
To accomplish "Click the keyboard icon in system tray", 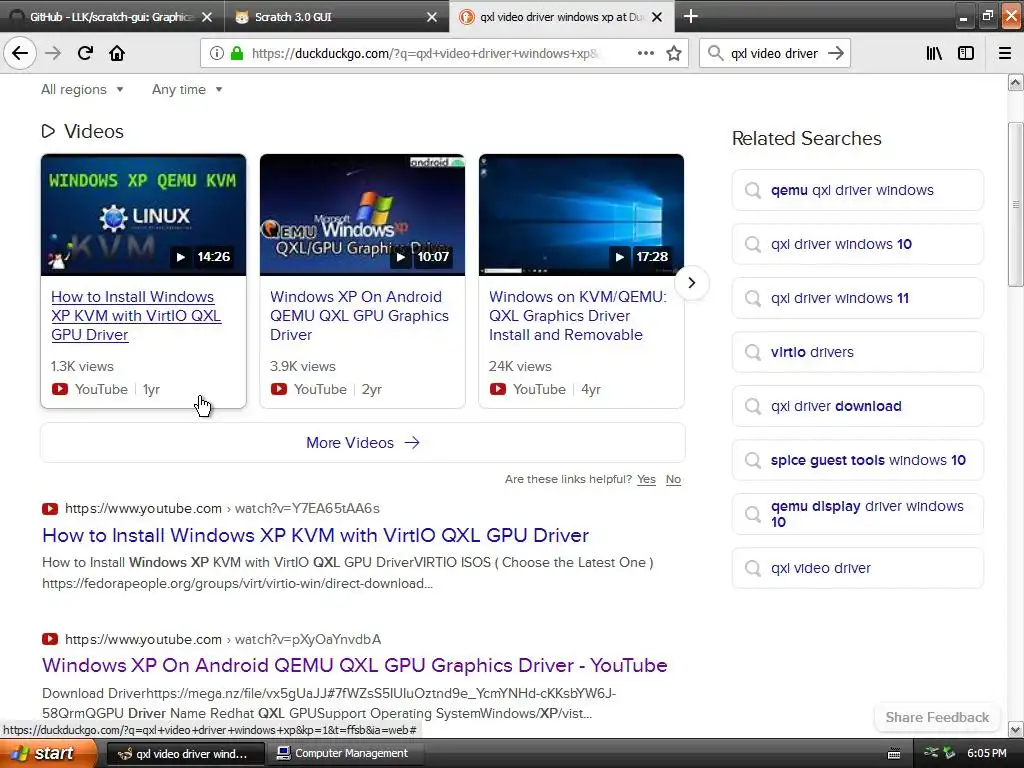I will (x=894, y=754).
